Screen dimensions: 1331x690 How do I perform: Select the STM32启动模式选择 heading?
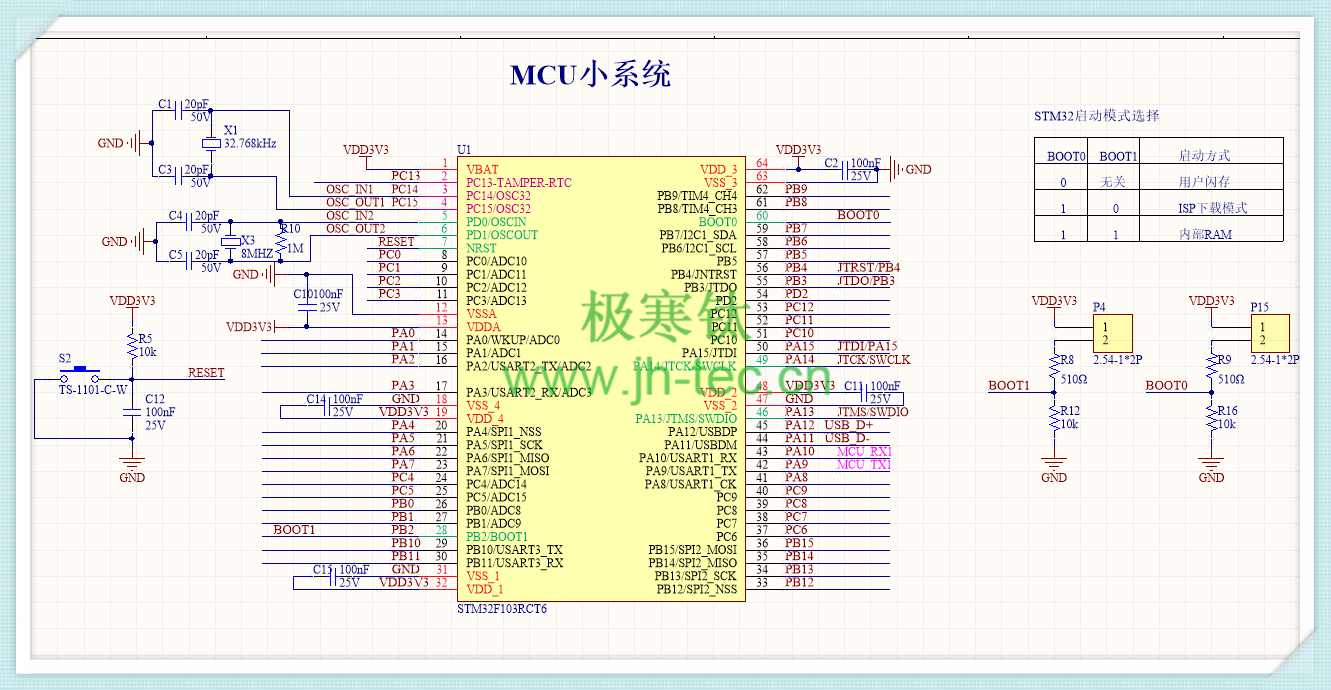1097,116
